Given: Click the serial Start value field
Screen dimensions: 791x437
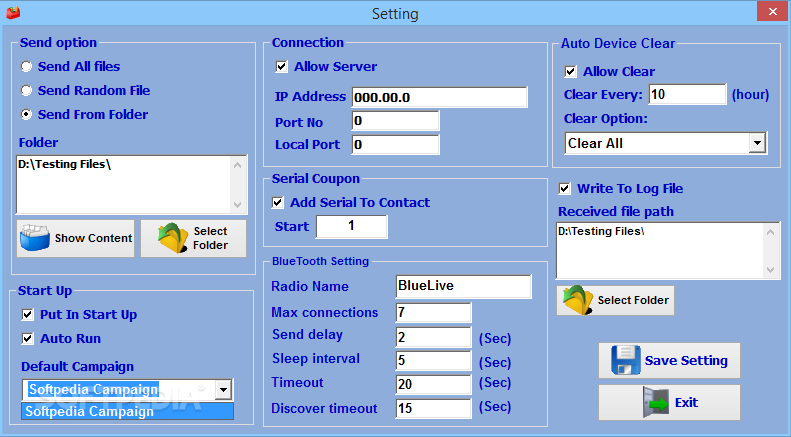Looking at the screenshot, I should click(x=352, y=226).
